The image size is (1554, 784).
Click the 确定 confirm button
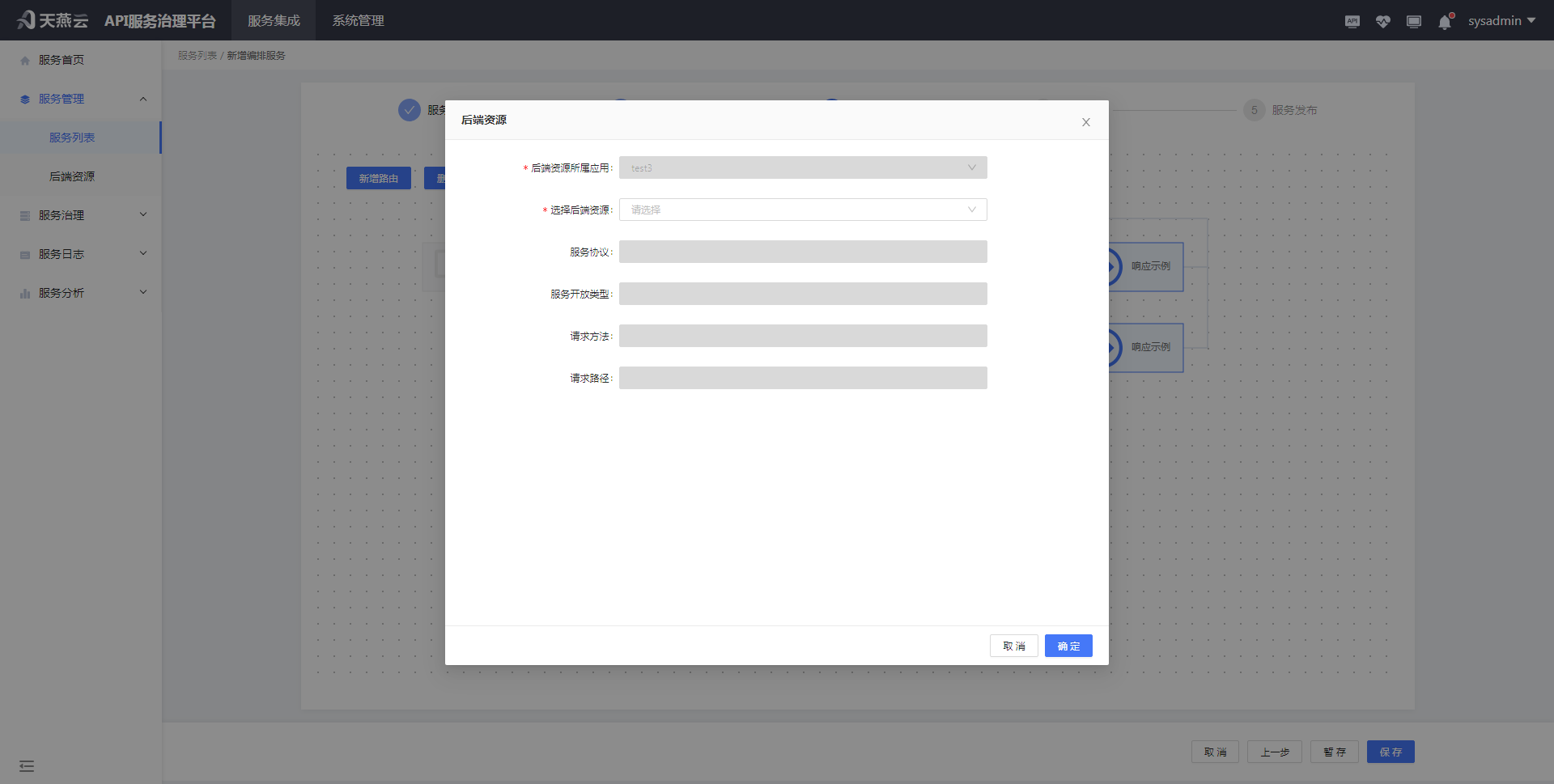tap(1068, 646)
